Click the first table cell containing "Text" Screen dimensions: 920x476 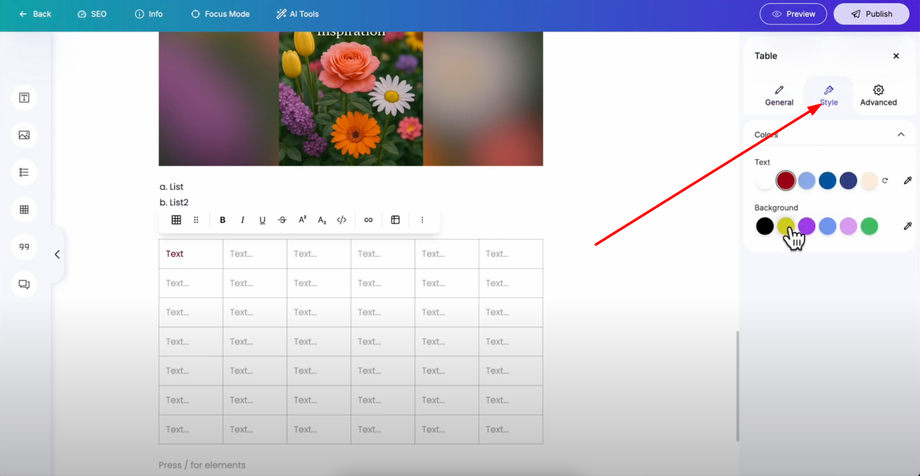pyautogui.click(x=190, y=254)
